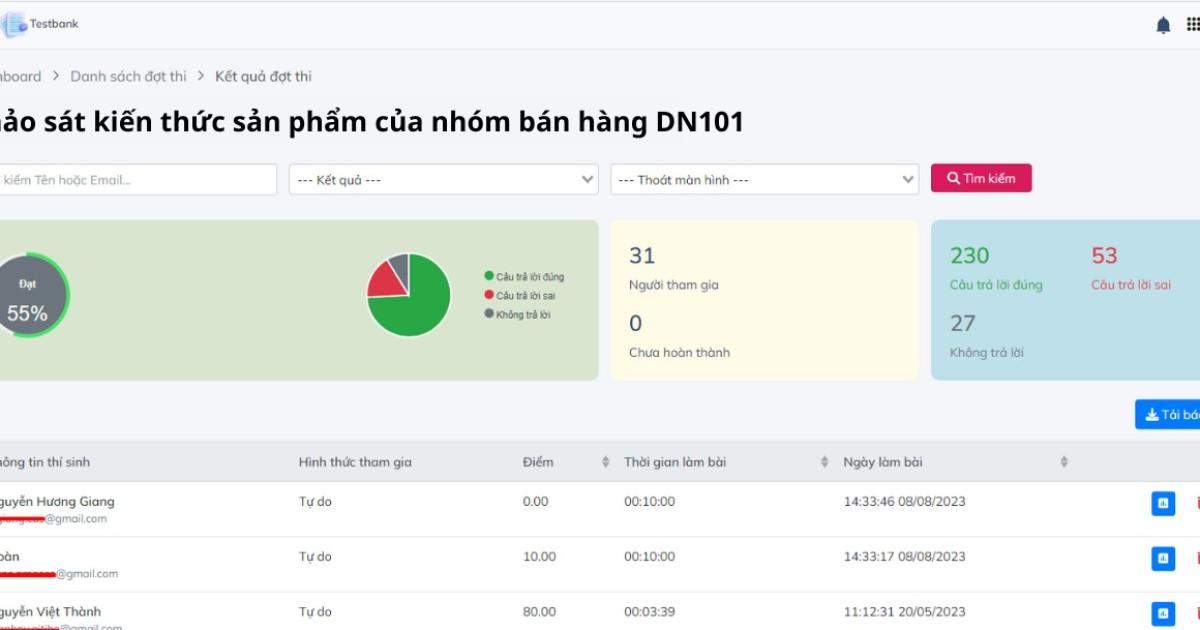Go to Danh sách đợt thi breadcrumb
The width and height of the screenshot is (1200, 630).
point(128,76)
